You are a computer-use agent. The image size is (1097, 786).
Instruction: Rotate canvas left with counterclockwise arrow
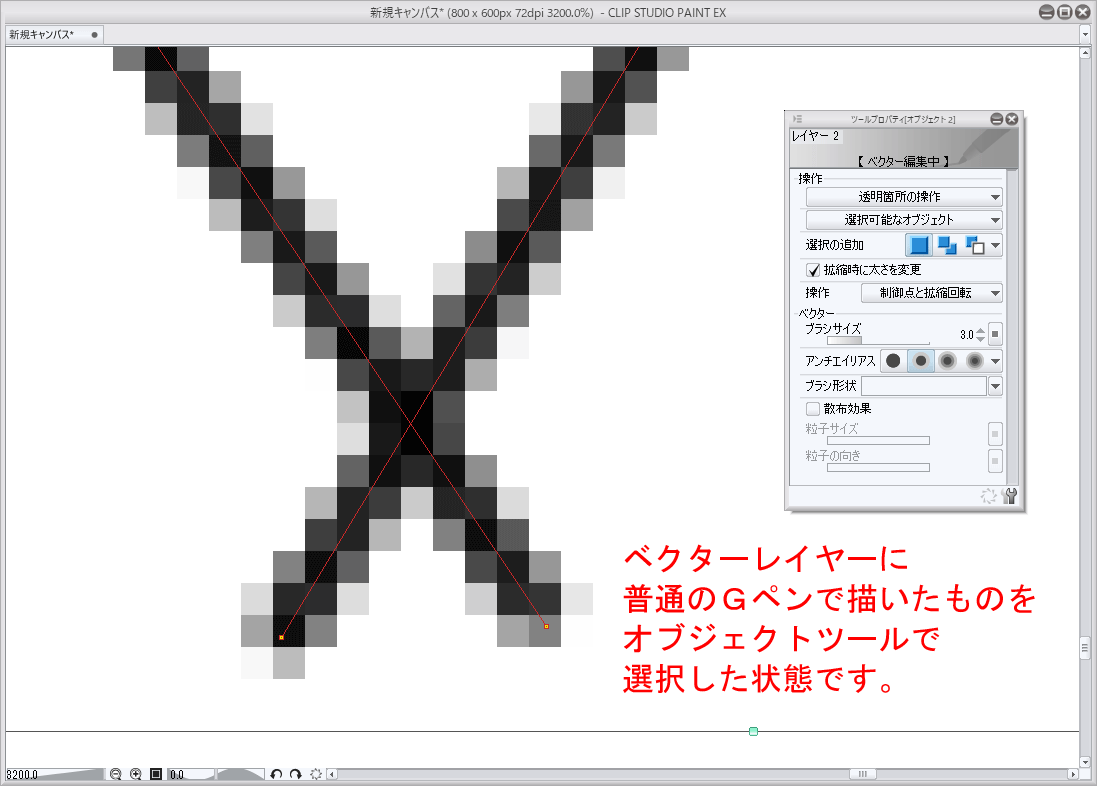[276, 774]
